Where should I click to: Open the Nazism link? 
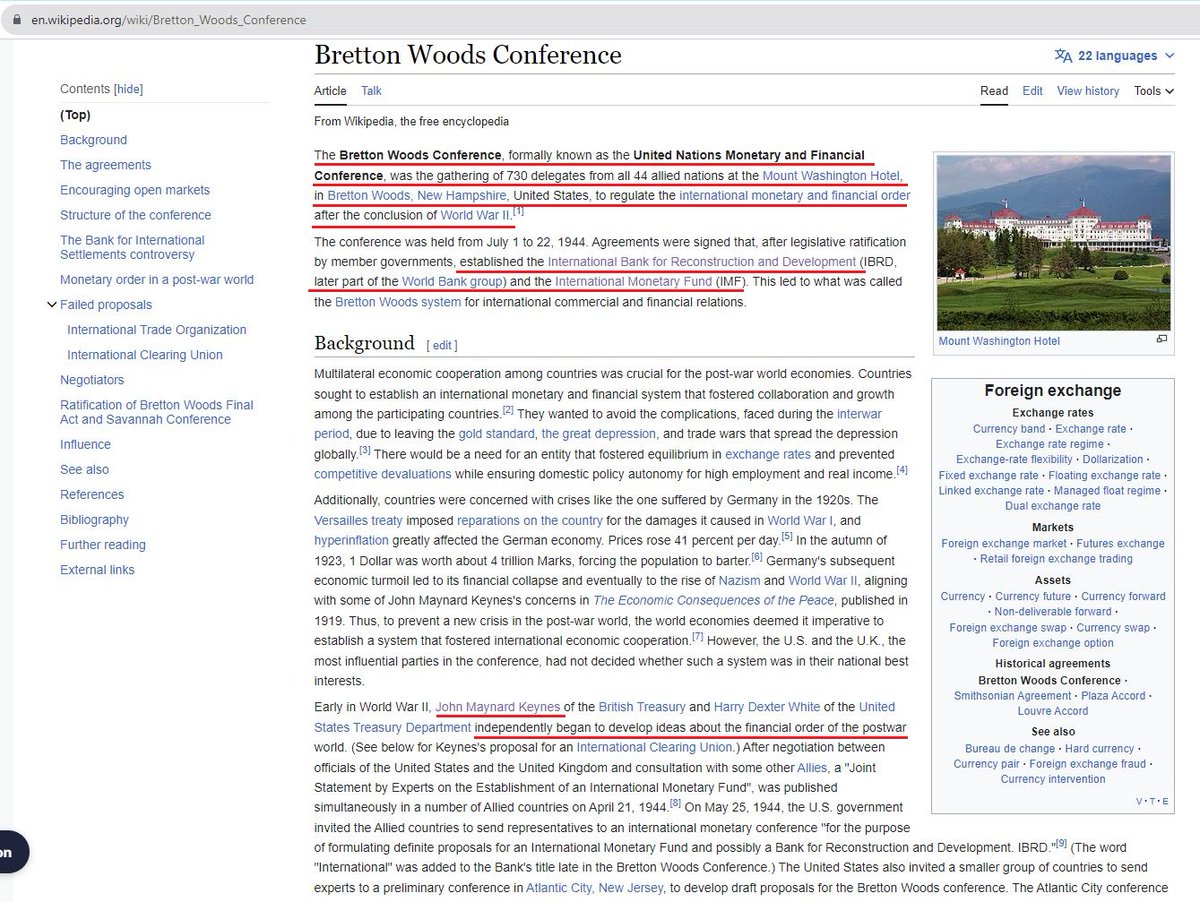pos(740,581)
